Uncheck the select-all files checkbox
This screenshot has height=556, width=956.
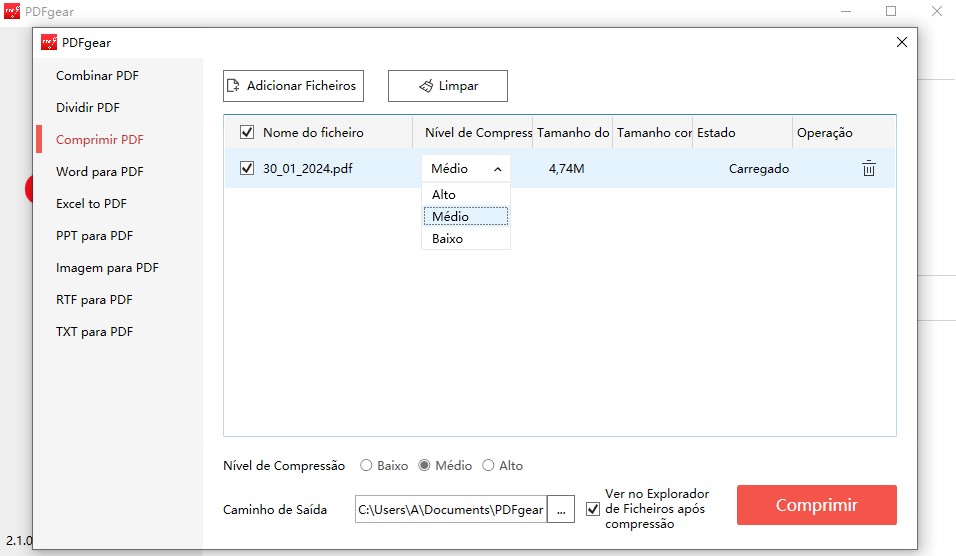click(247, 132)
